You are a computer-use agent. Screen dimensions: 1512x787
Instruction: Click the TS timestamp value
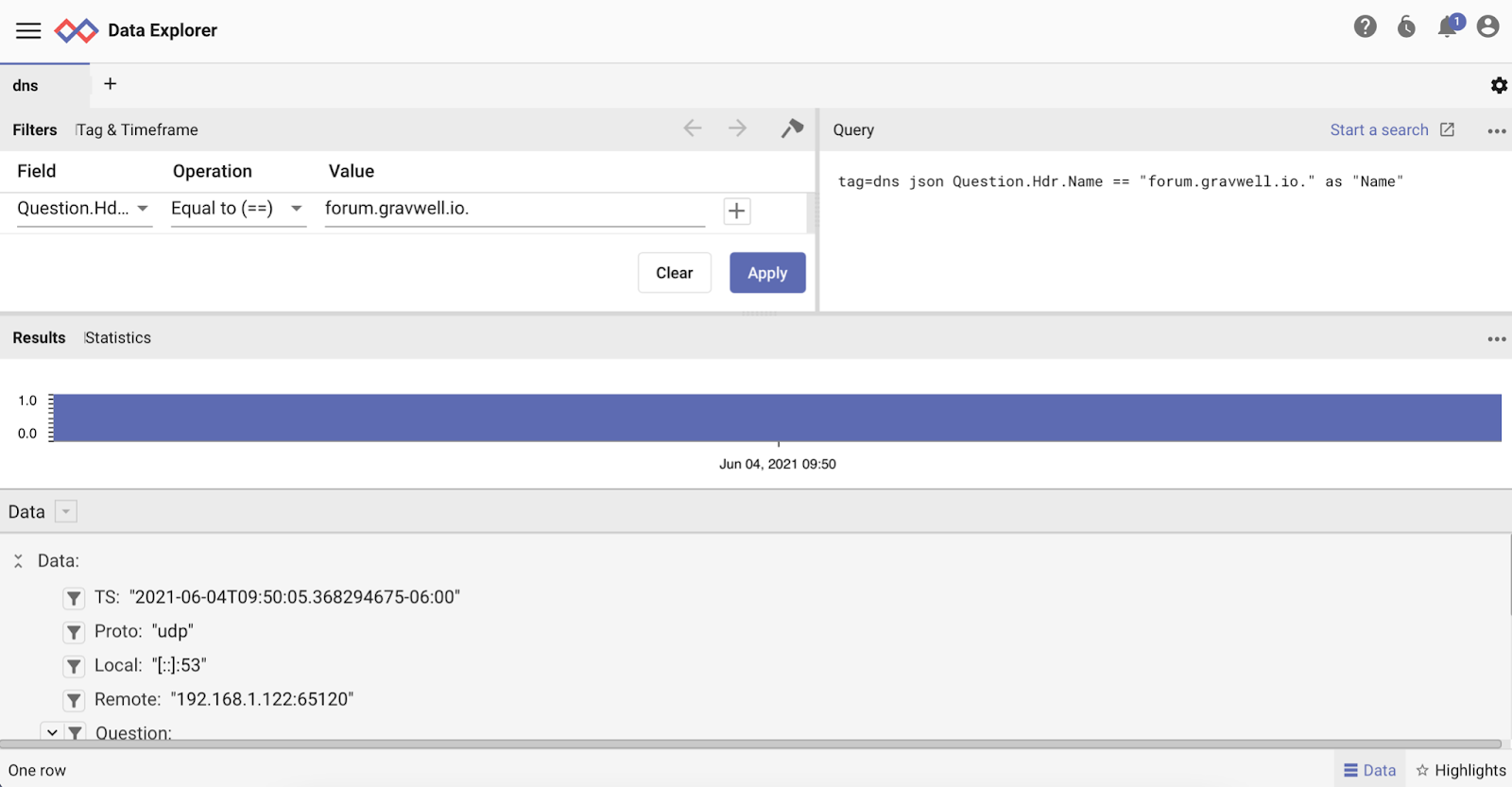pyautogui.click(x=295, y=598)
